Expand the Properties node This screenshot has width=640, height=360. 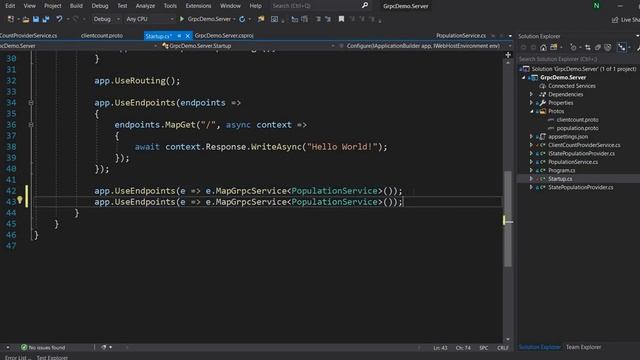click(x=531, y=103)
